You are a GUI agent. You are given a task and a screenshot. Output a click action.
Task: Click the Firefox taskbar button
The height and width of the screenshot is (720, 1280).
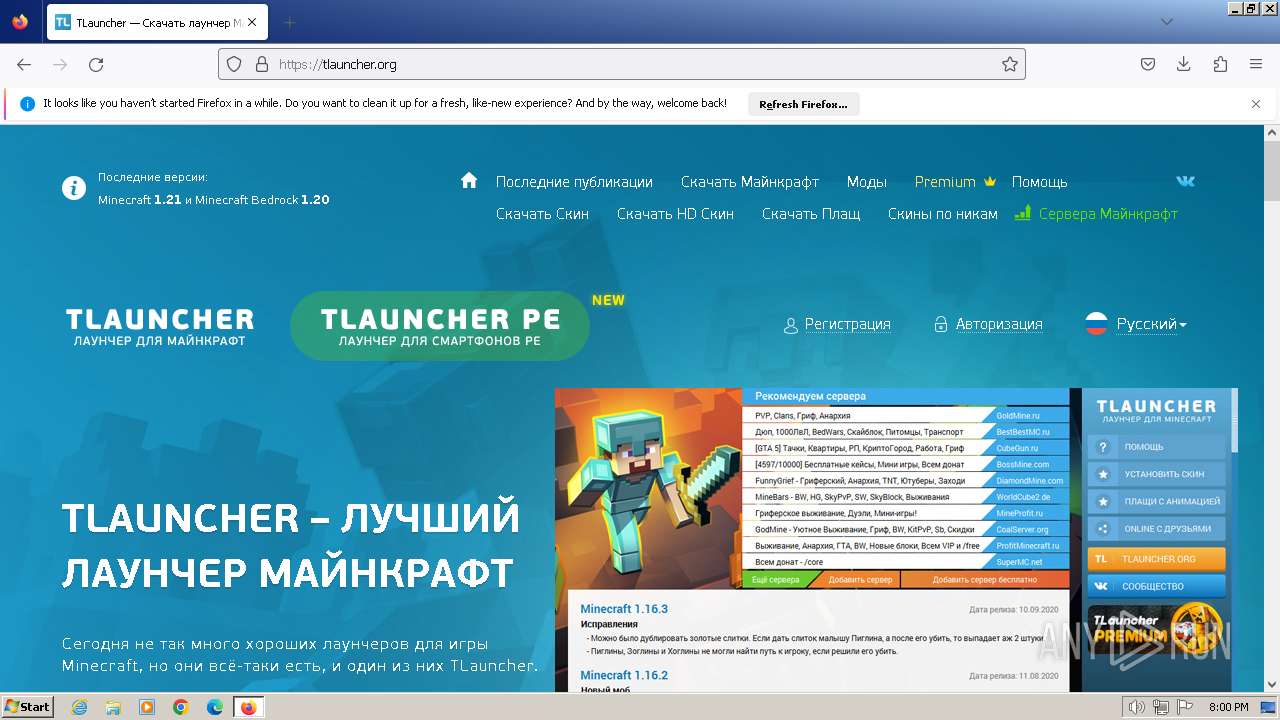click(x=248, y=707)
